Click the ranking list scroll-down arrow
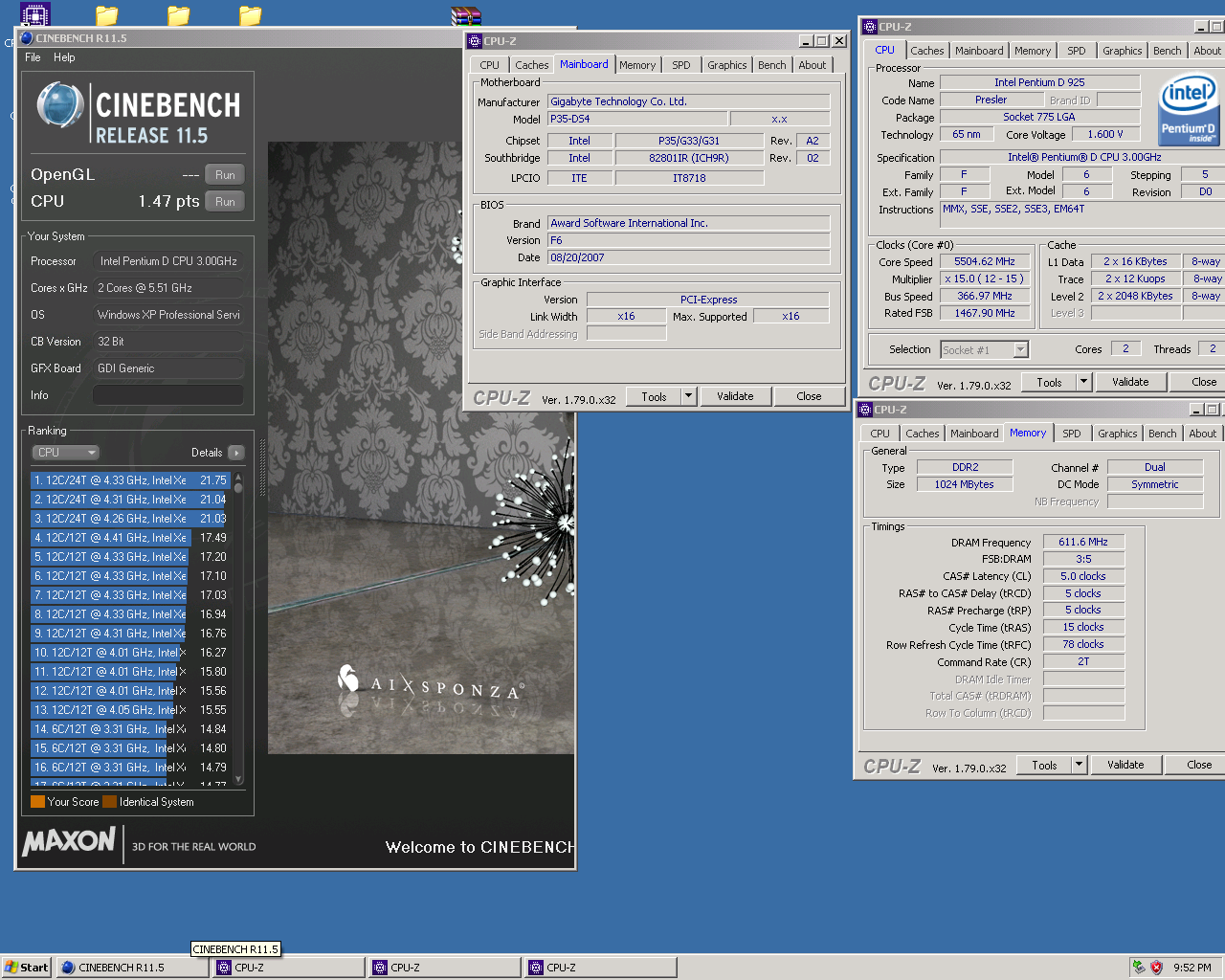Image resolution: width=1225 pixels, height=980 pixels. [x=238, y=779]
